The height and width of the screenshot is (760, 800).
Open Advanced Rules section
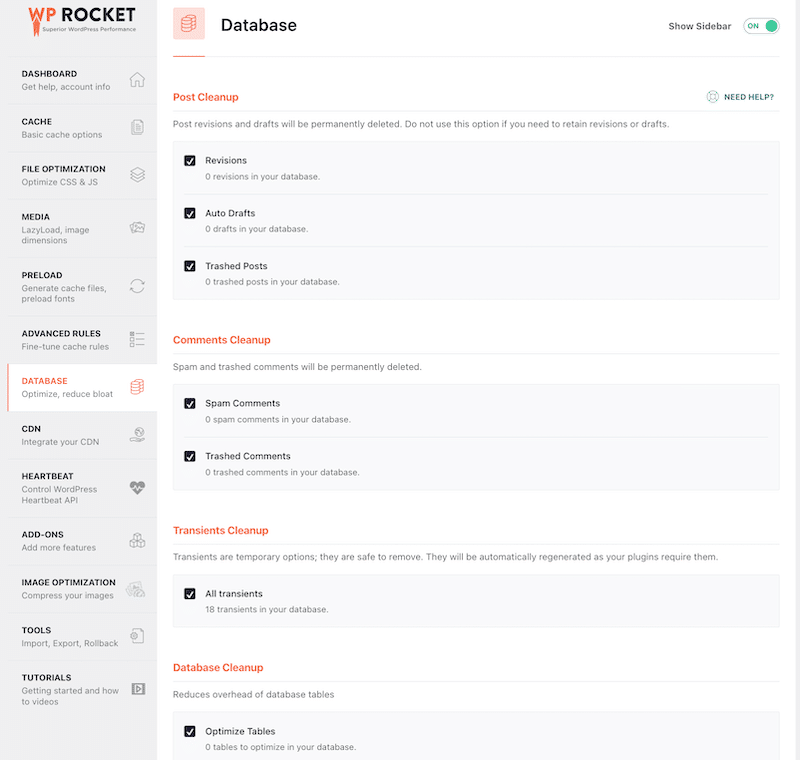click(82, 340)
